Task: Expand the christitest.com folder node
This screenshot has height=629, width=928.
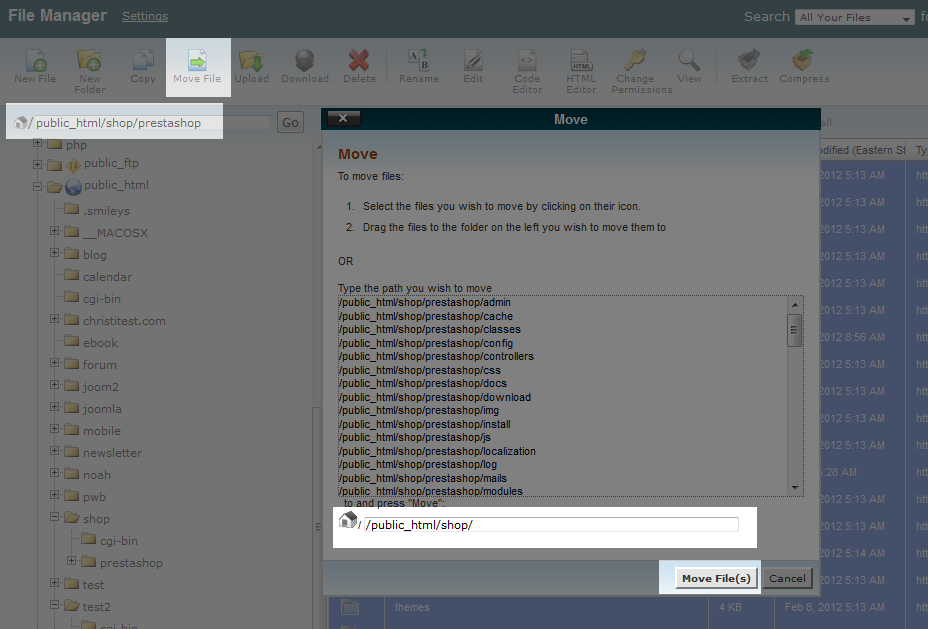Action: click(x=55, y=320)
